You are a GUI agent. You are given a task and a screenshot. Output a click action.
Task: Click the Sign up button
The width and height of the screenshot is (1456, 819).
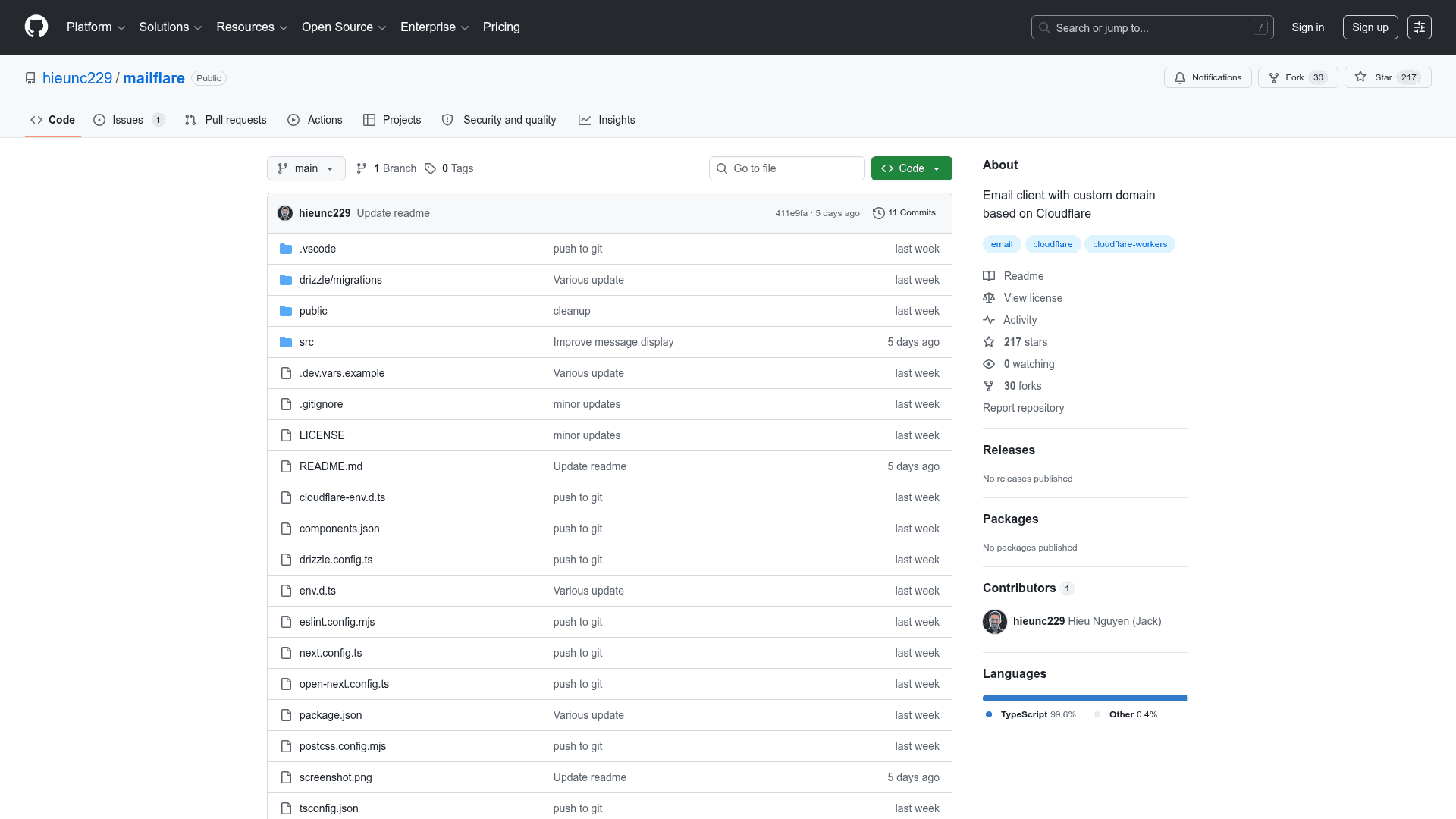pos(1370,27)
